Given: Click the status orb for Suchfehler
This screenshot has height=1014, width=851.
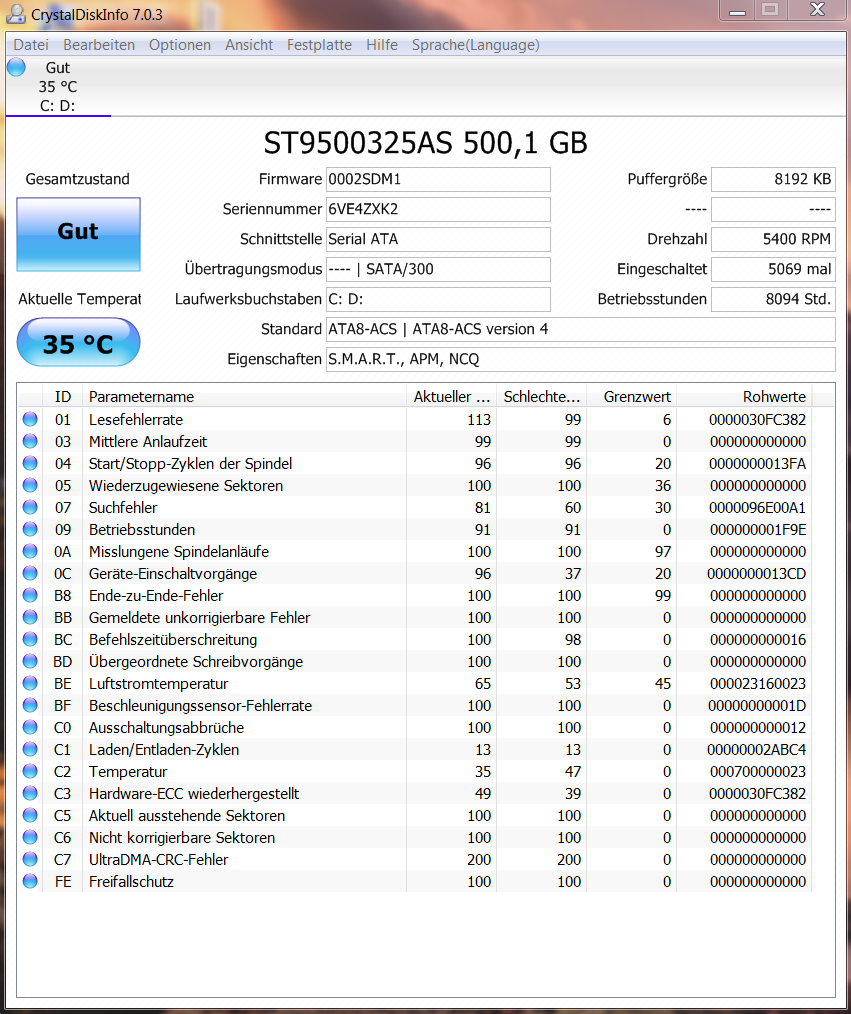Looking at the screenshot, I should (30, 507).
